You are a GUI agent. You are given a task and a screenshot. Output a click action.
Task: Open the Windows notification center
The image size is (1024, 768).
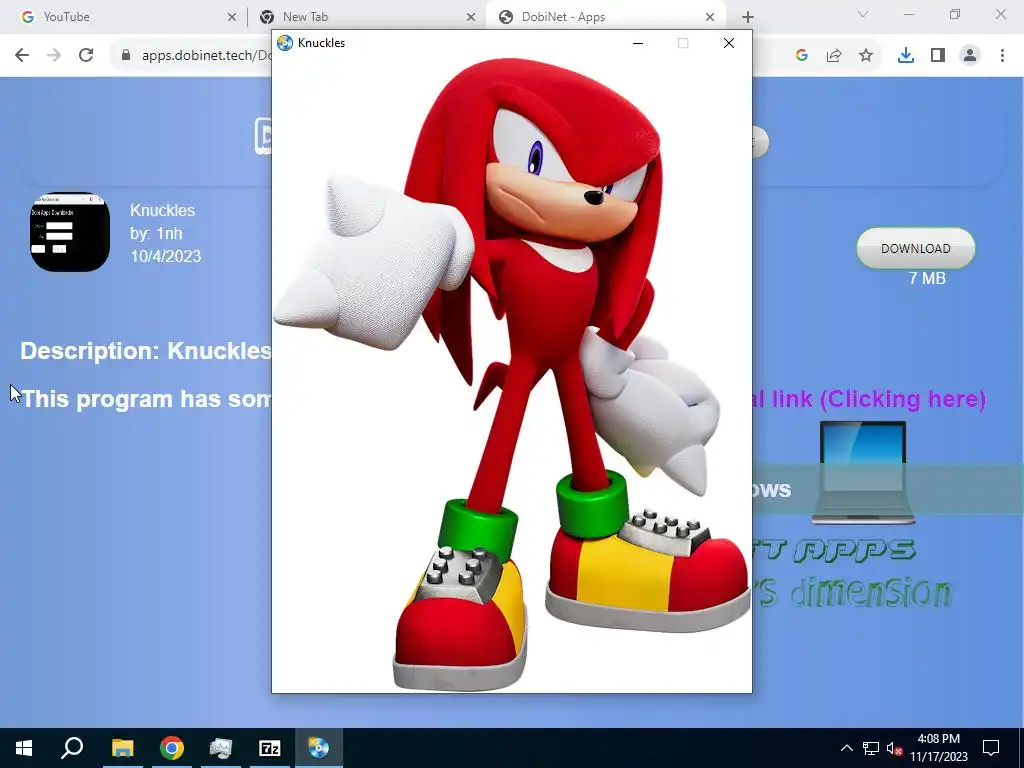pos(991,748)
